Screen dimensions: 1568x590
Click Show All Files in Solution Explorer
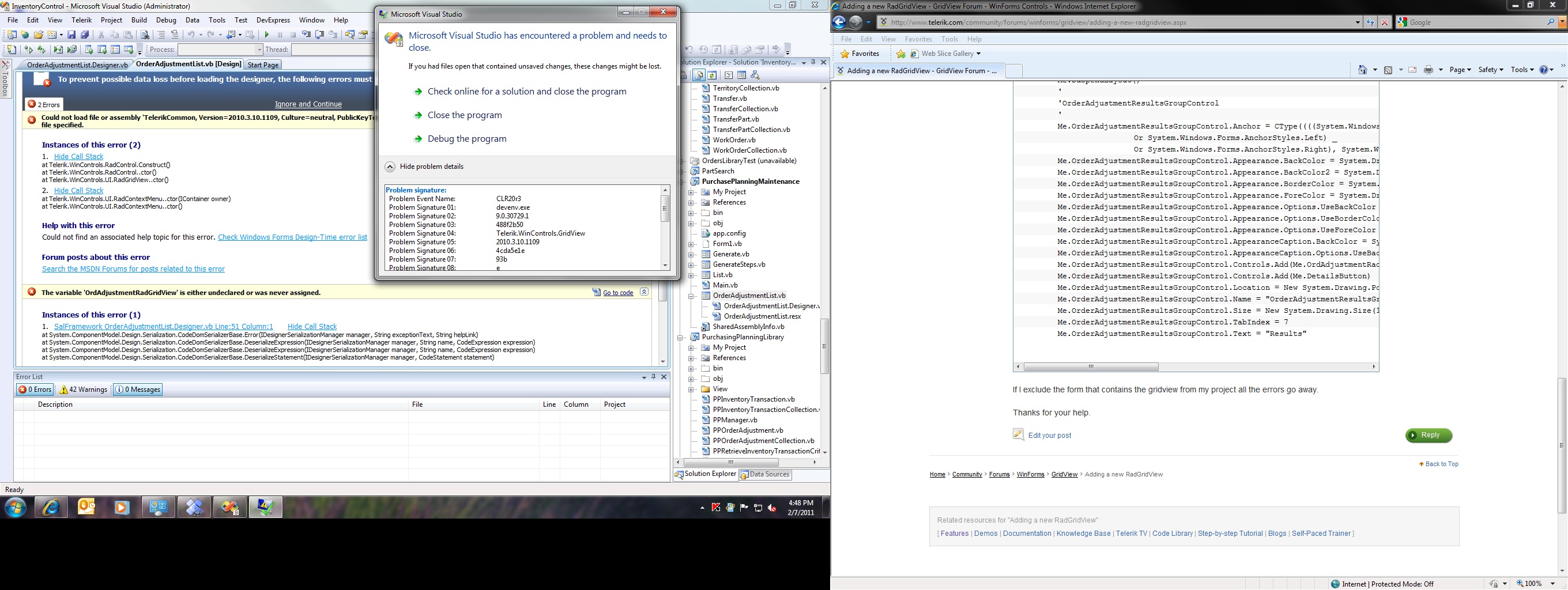698,75
